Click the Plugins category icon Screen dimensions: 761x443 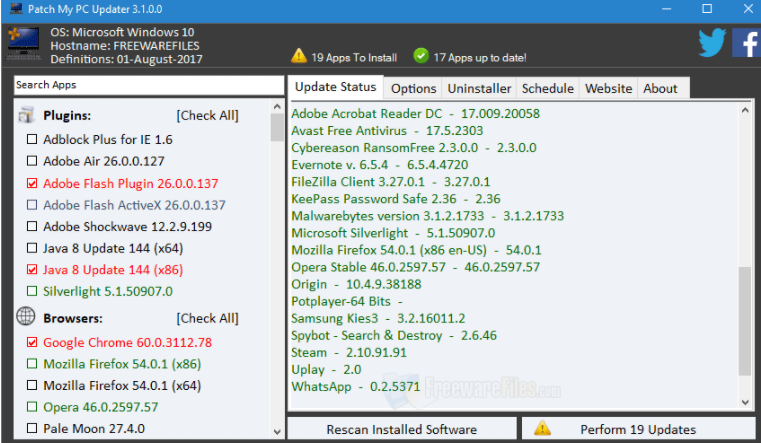(26, 115)
